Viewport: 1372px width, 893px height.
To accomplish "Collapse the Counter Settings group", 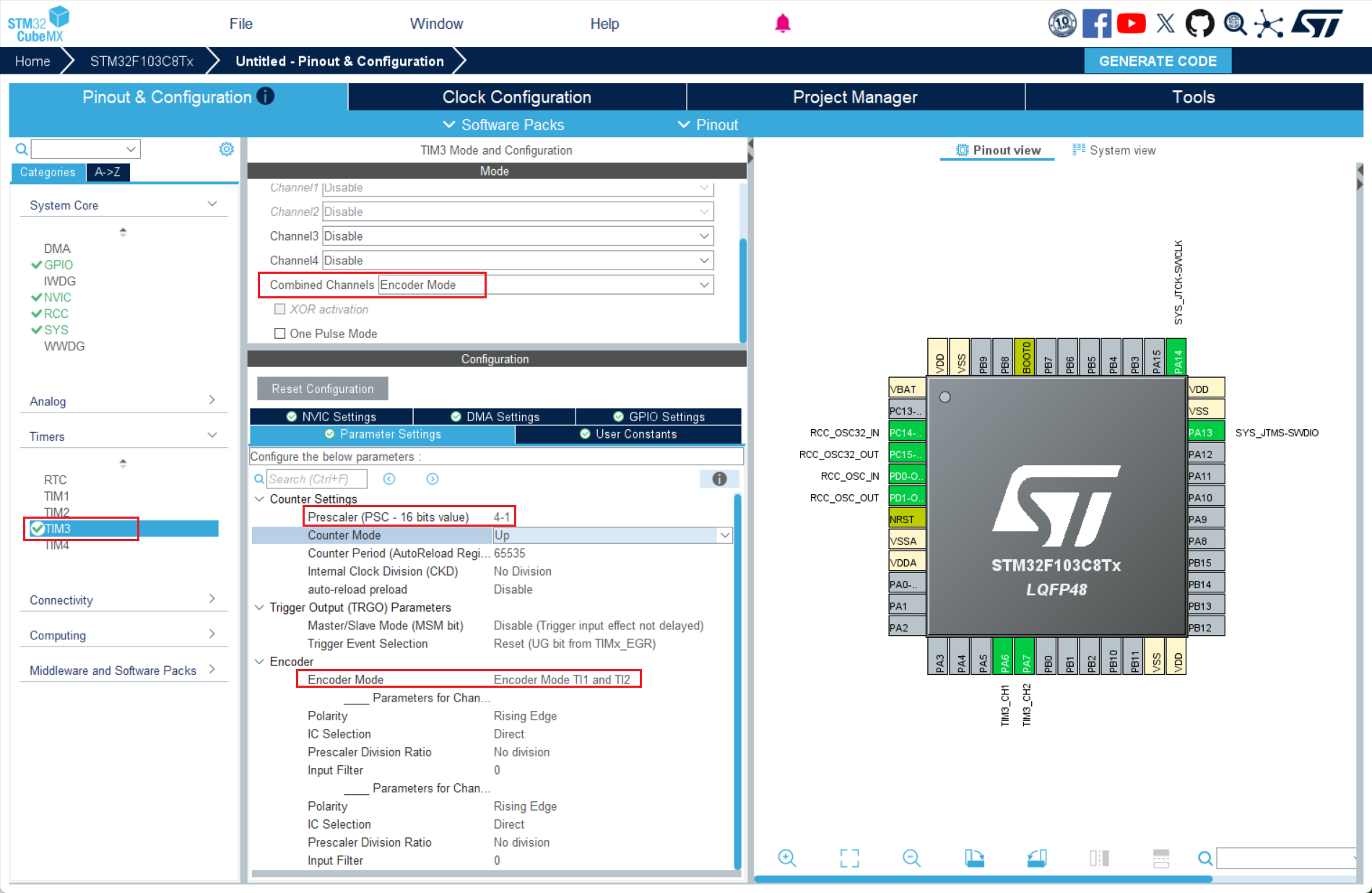I will tap(259, 499).
